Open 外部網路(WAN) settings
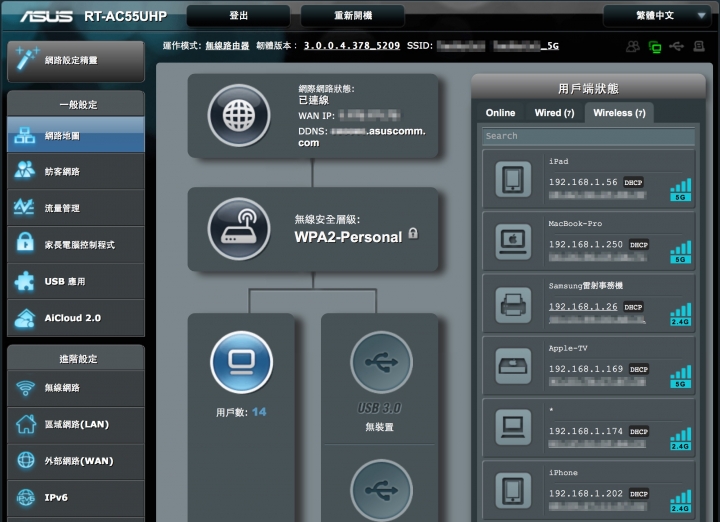The height and width of the screenshot is (522, 720). click(76, 460)
